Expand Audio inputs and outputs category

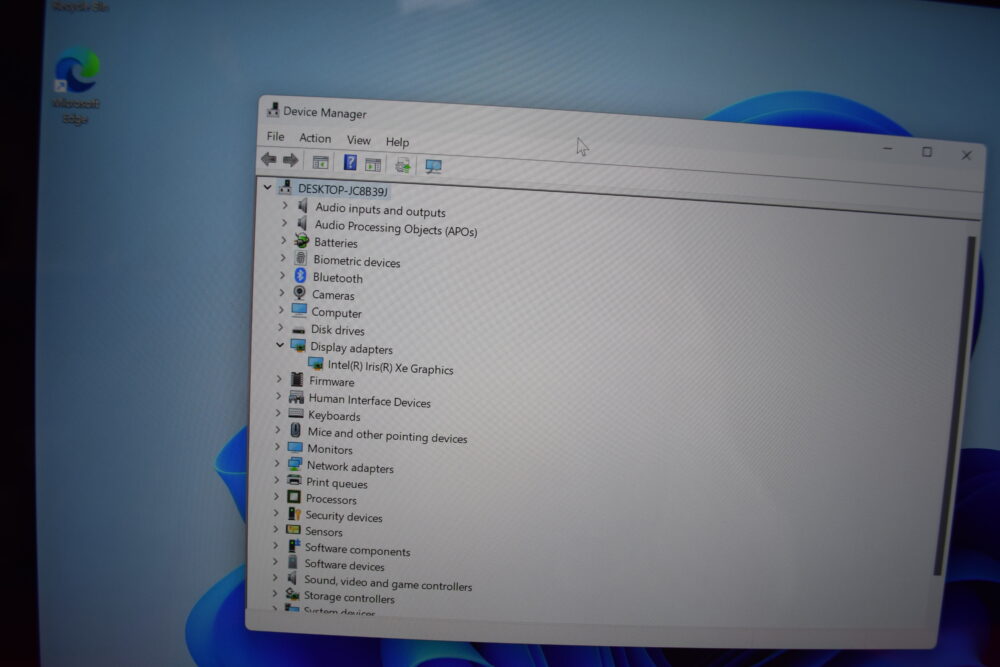tap(285, 205)
